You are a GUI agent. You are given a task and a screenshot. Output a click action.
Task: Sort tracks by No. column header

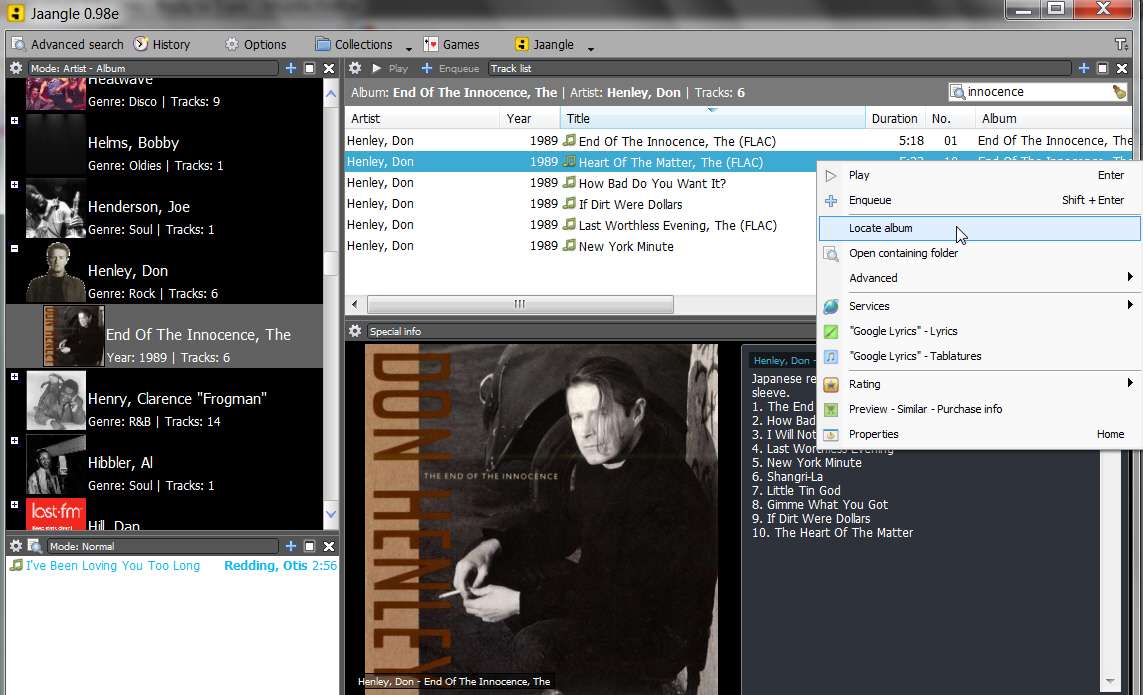[x=950, y=118]
